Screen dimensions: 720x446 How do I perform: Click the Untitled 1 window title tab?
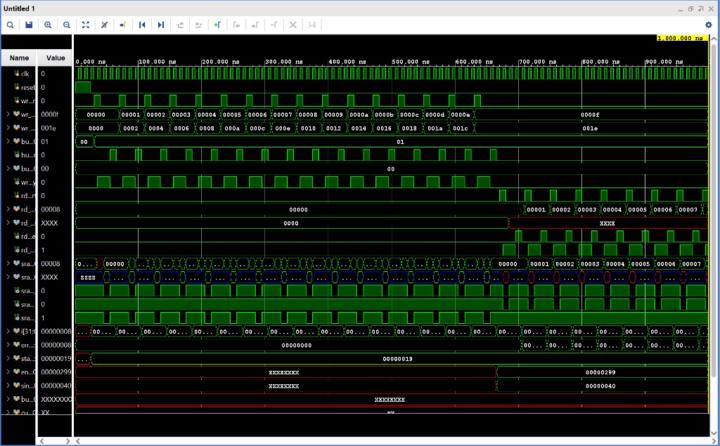pos(21,8)
